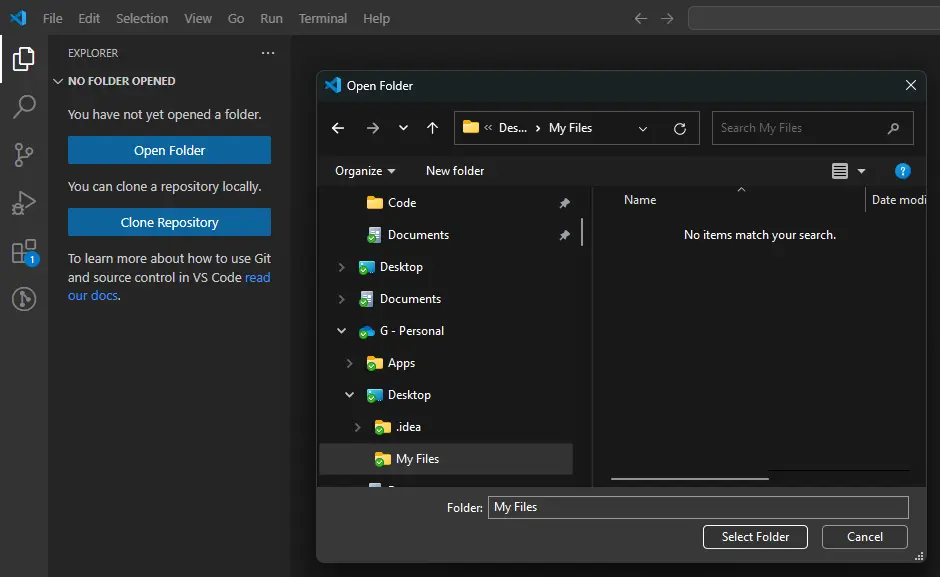Close the Open Folder dialog

911,85
